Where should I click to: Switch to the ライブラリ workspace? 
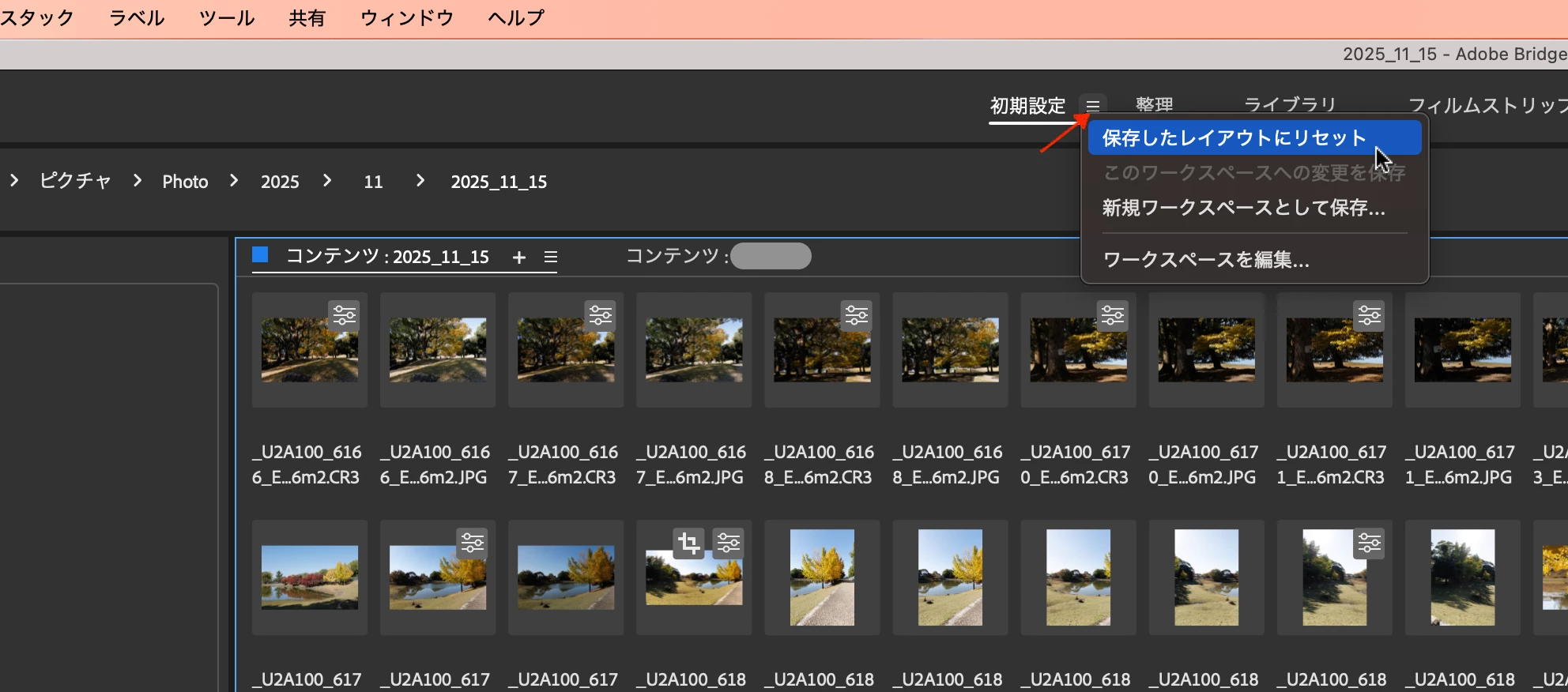pyautogui.click(x=1290, y=105)
